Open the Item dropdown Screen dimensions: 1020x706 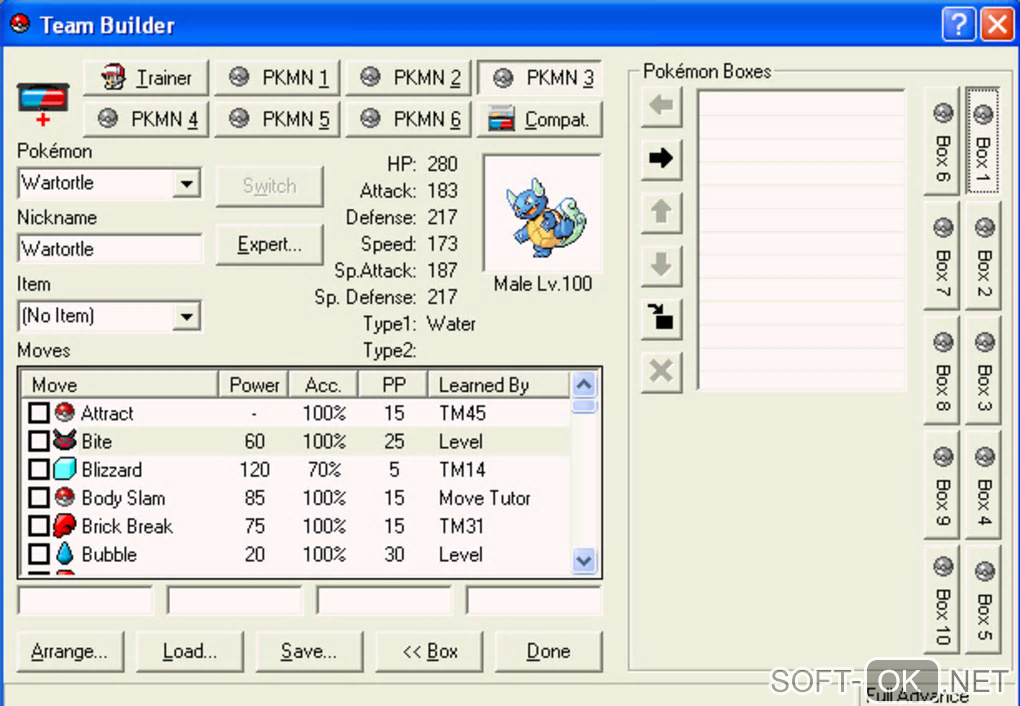tap(187, 317)
